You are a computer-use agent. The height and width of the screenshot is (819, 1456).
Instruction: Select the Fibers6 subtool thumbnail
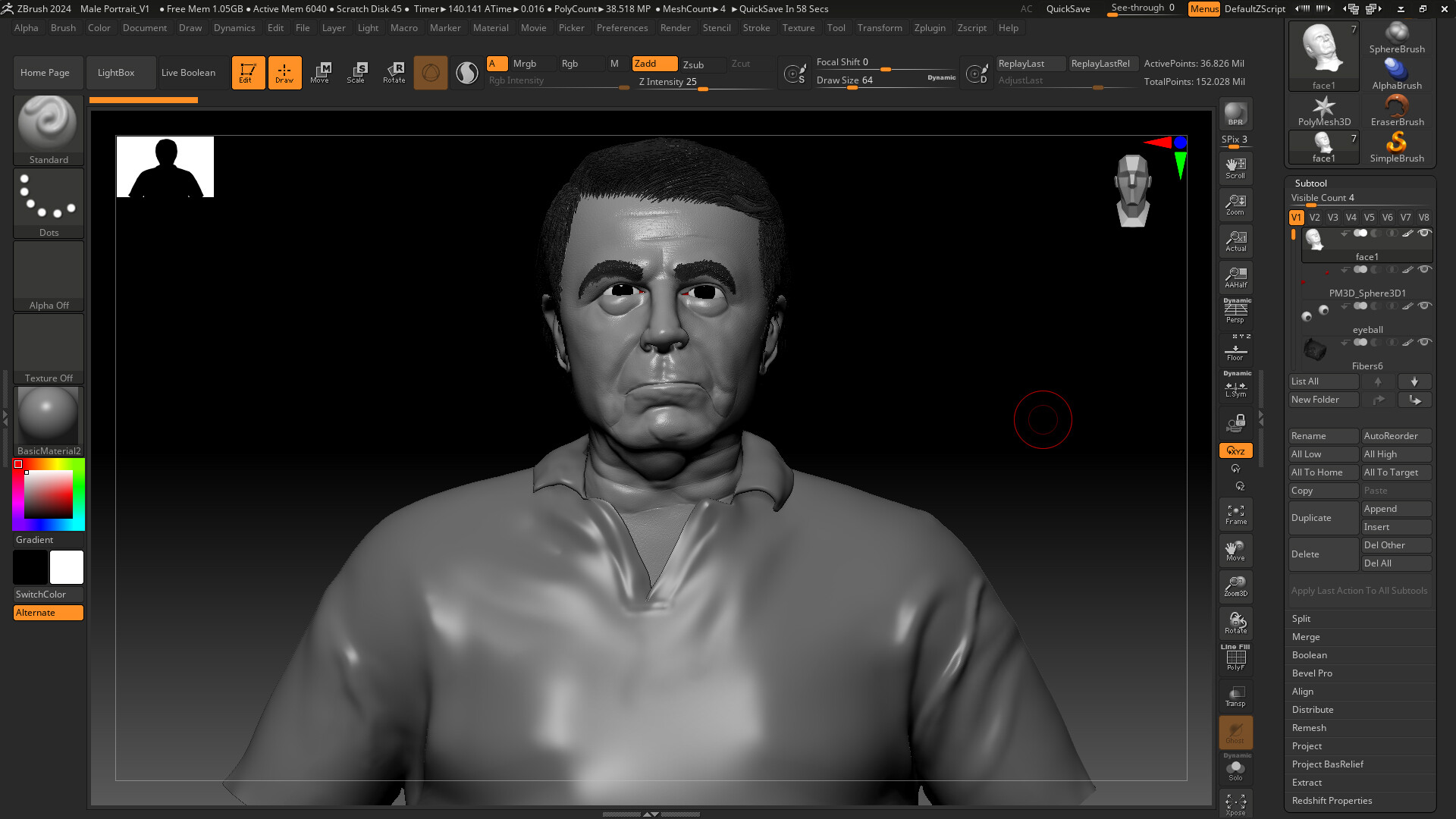1314,348
